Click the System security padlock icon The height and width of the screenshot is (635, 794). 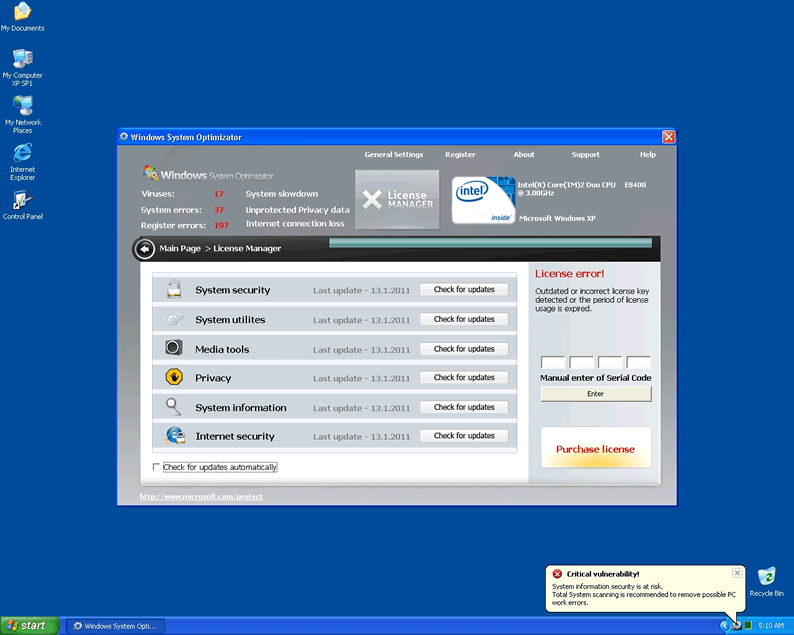[x=174, y=290]
